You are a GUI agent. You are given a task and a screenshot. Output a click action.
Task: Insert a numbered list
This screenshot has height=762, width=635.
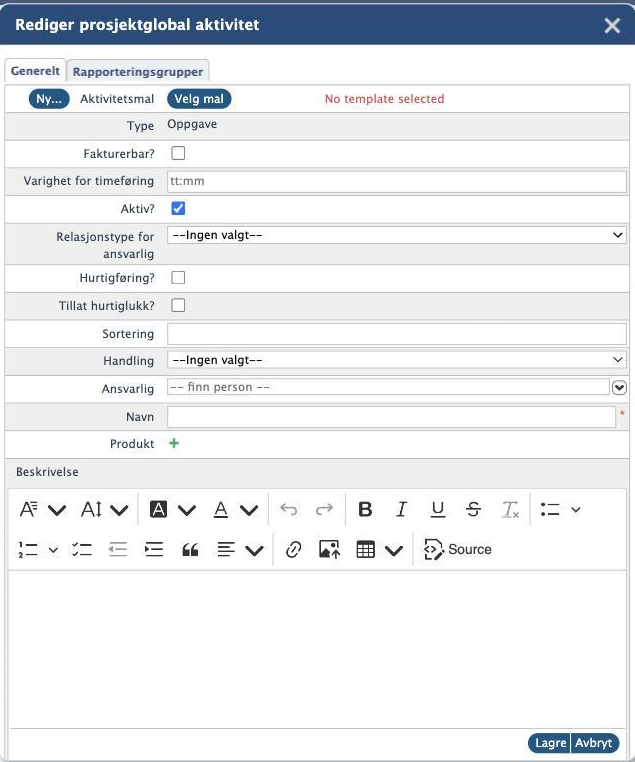coord(28,550)
